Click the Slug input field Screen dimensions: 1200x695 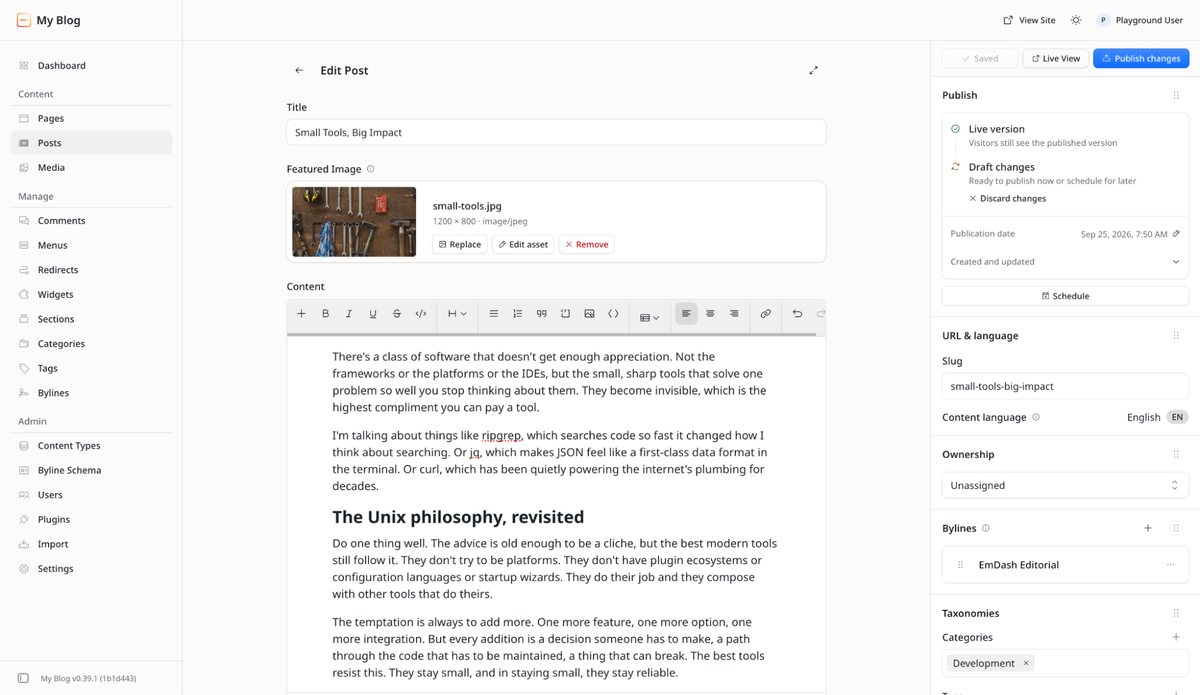pyautogui.click(x=1065, y=386)
